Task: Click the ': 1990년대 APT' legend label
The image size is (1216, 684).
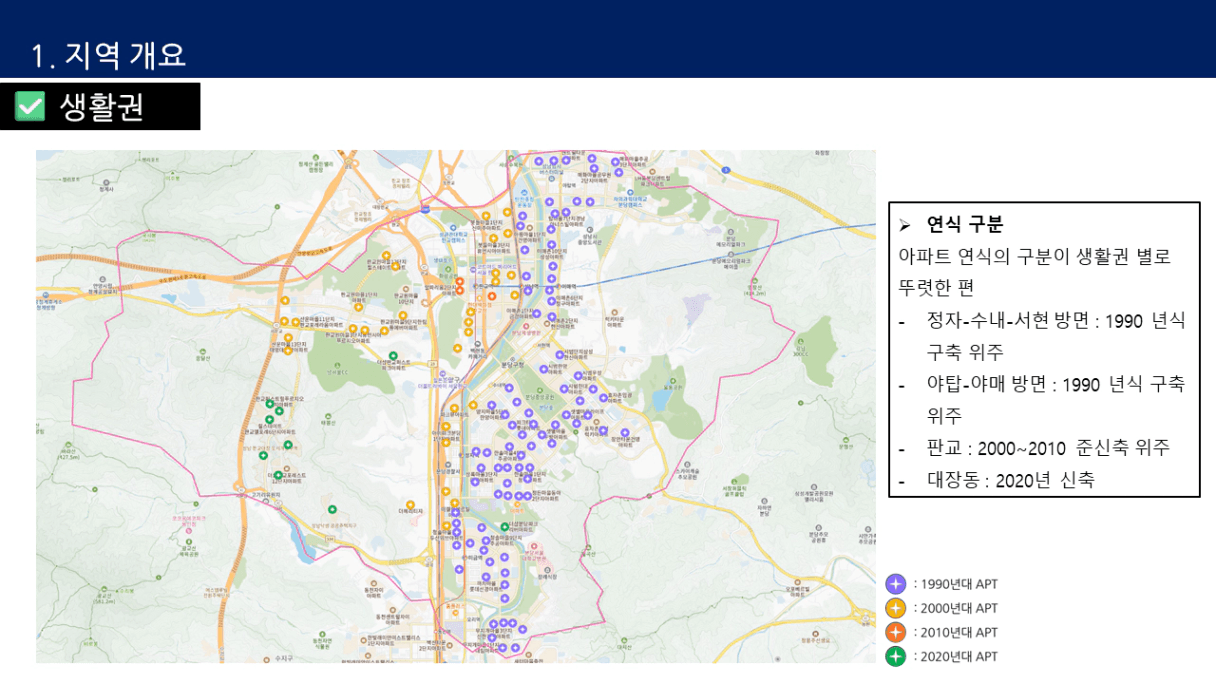Action: 956,584
